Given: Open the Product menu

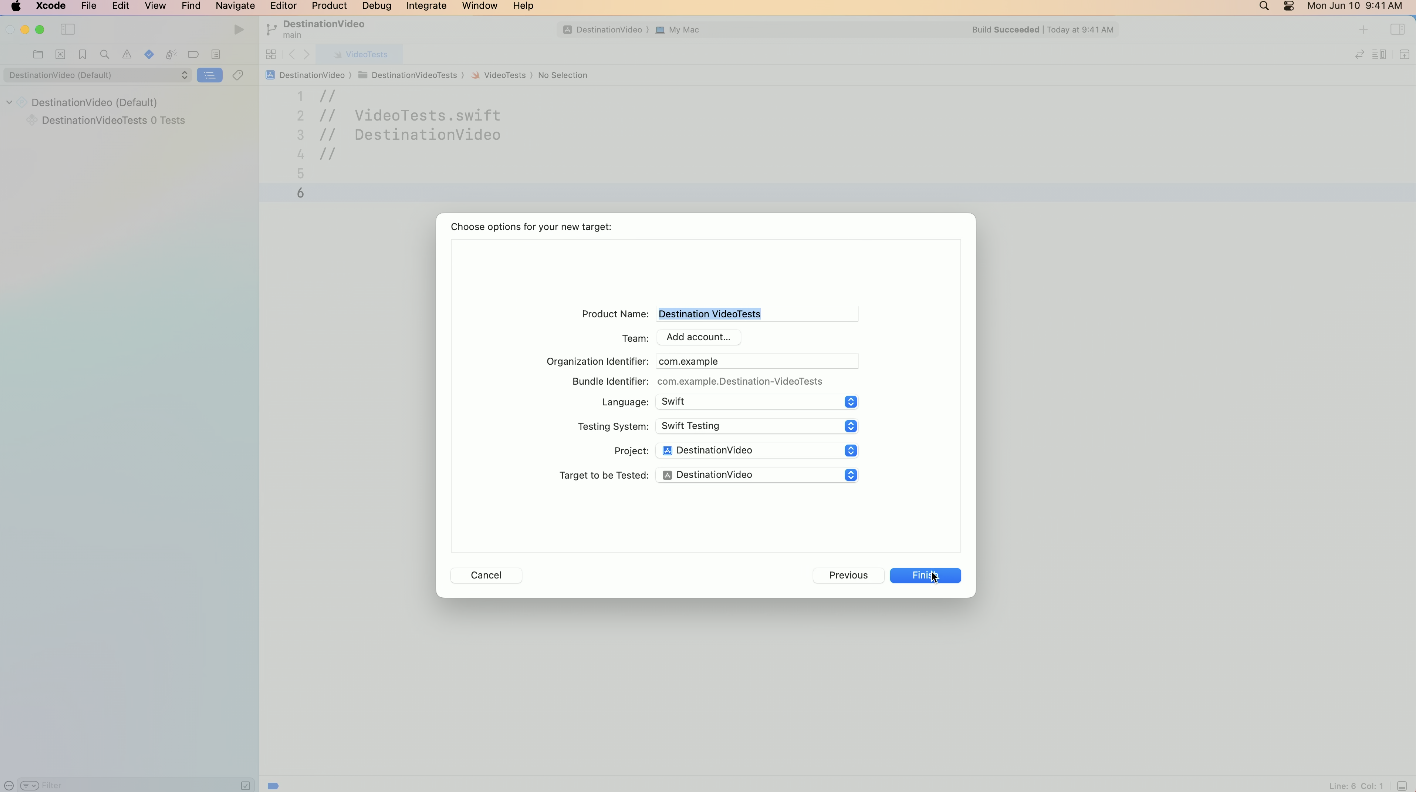Looking at the screenshot, I should [x=329, y=6].
